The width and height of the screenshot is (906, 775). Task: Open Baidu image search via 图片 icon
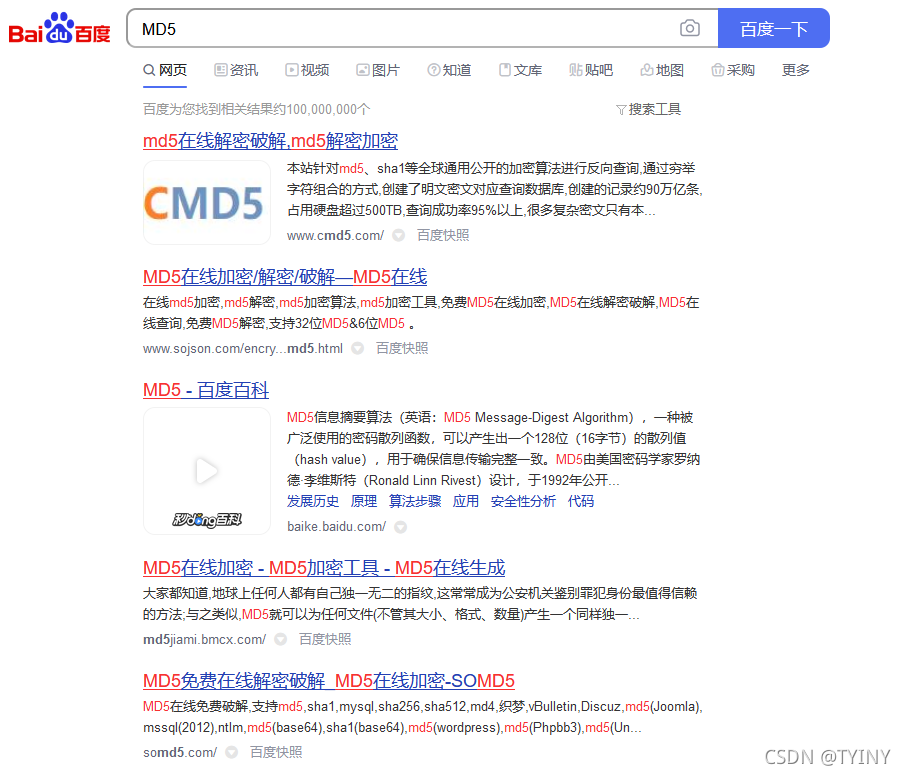362,70
